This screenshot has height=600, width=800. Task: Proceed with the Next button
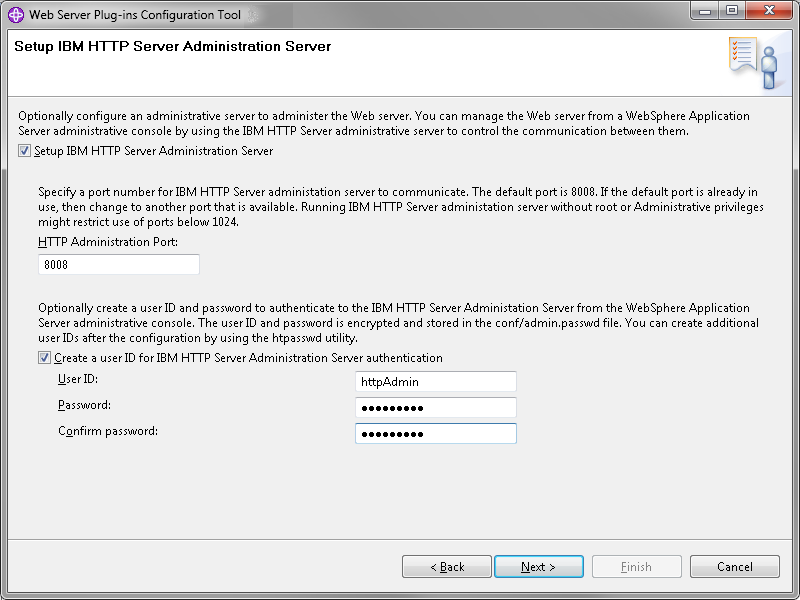click(x=539, y=567)
